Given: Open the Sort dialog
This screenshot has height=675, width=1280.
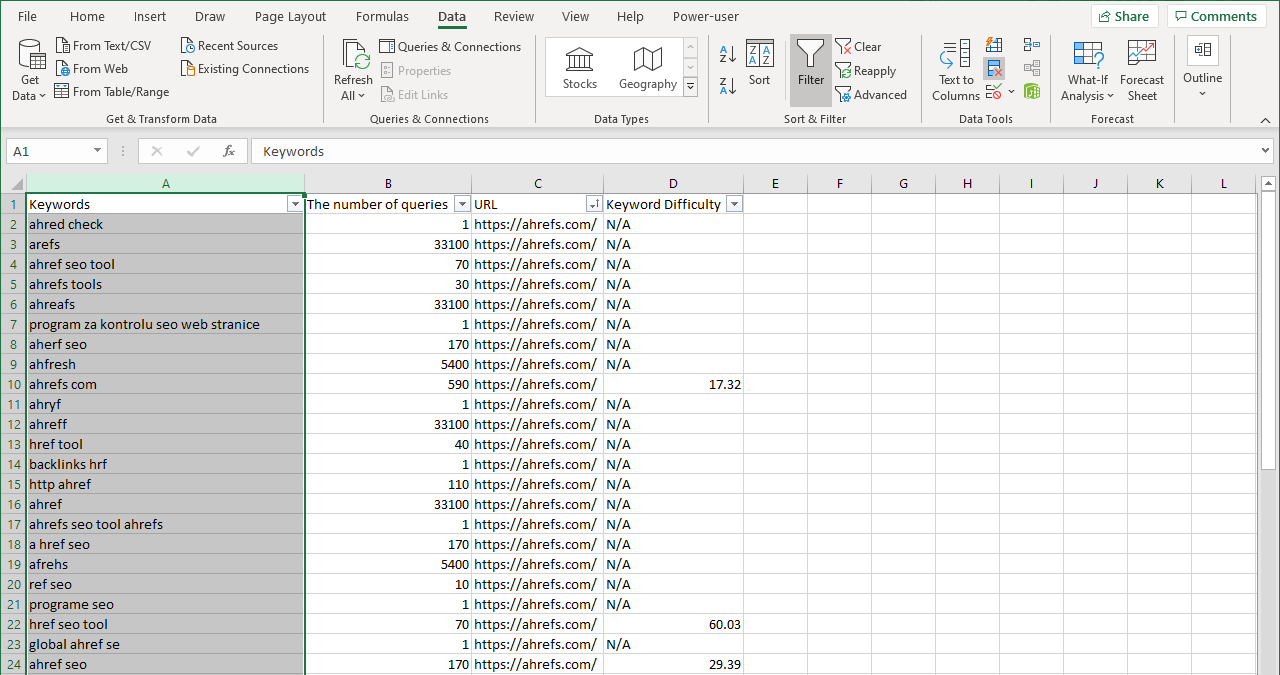Looking at the screenshot, I should coord(760,63).
